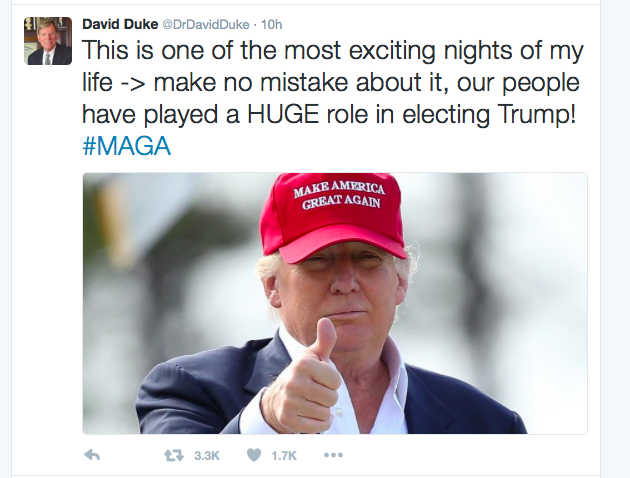The width and height of the screenshot is (630, 478).
Task: Click empty card area beside #MAGA hashtag
Action: pyautogui.click(x=378, y=145)
